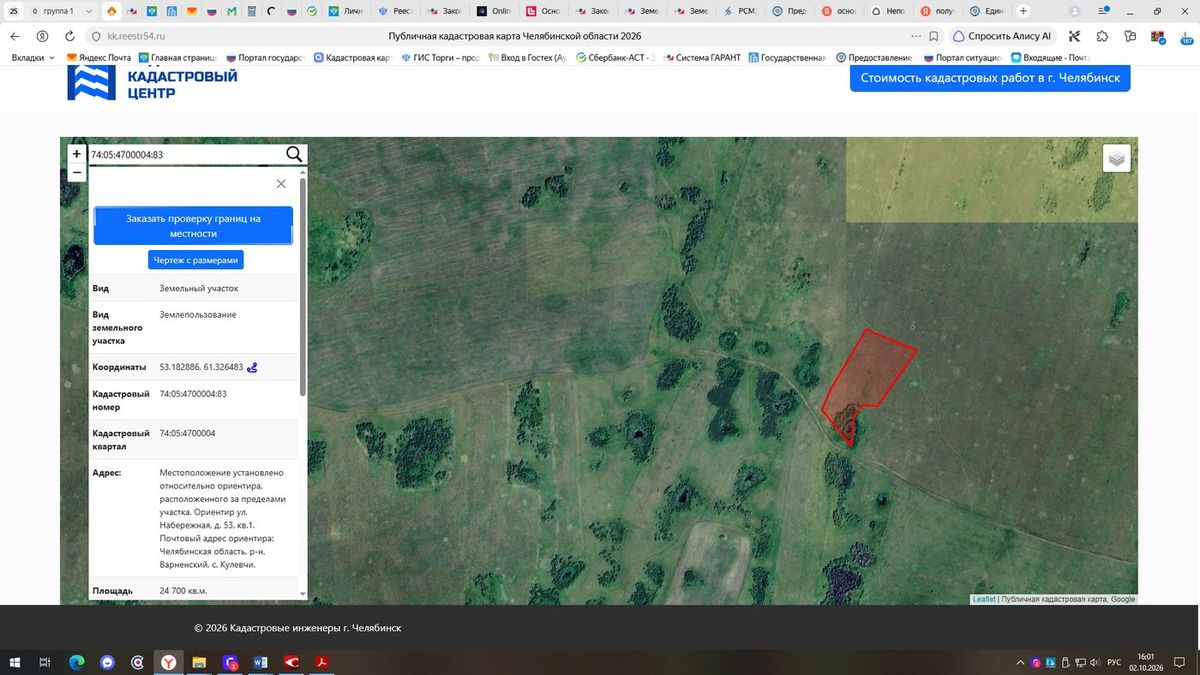Image resolution: width=1200 pixels, height=675 pixels.
Task: Click the browser back arrow
Action: tap(17, 36)
